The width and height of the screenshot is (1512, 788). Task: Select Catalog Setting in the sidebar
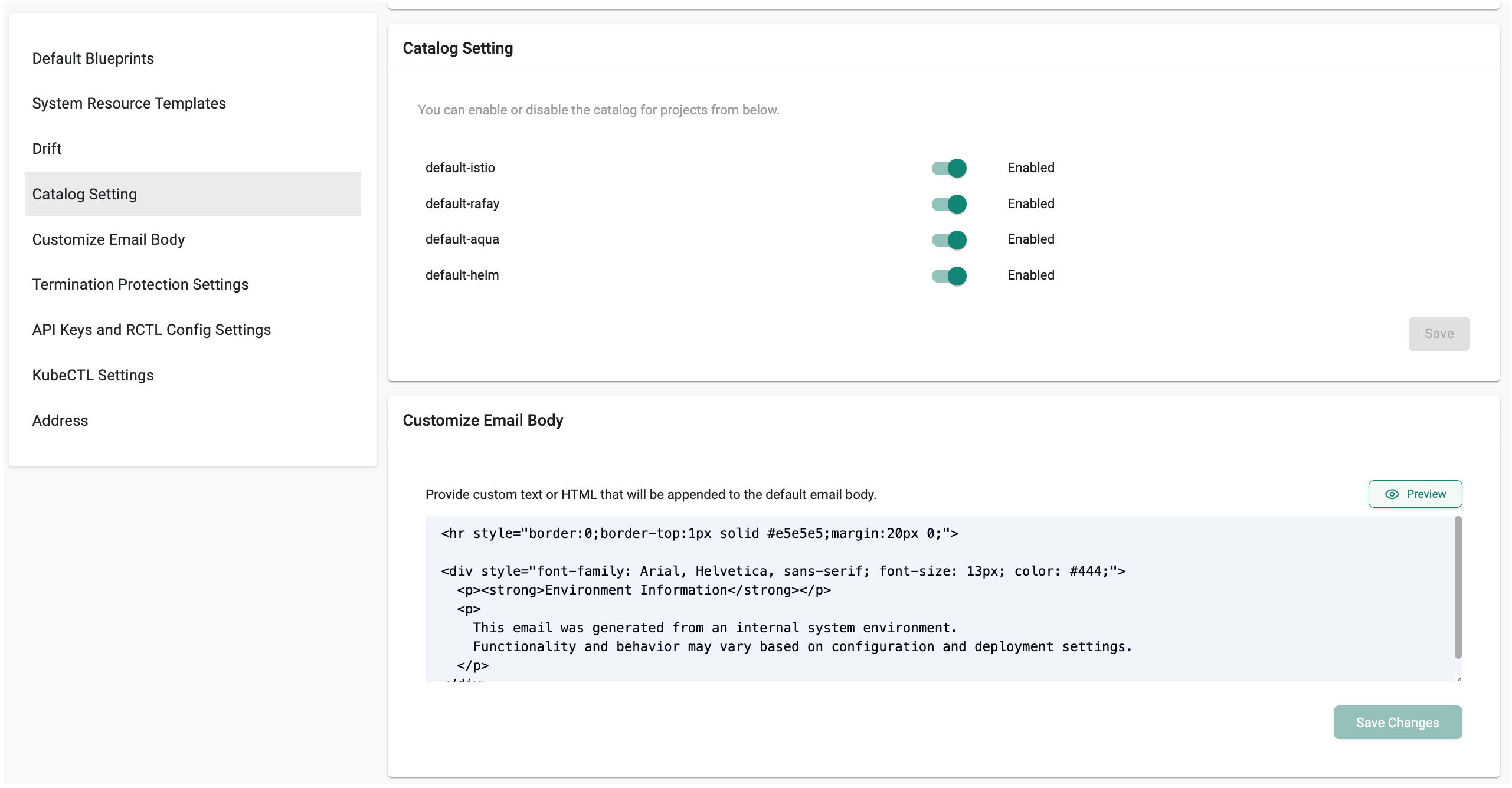coord(84,194)
